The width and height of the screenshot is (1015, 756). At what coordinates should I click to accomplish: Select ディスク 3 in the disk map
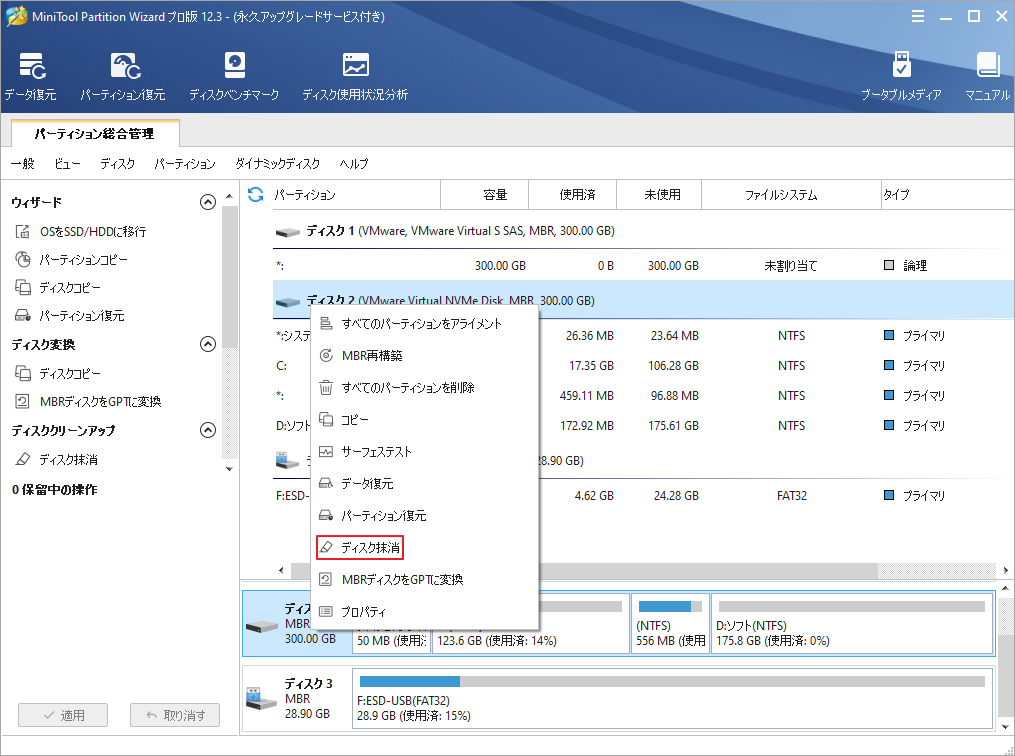tap(297, 699)
